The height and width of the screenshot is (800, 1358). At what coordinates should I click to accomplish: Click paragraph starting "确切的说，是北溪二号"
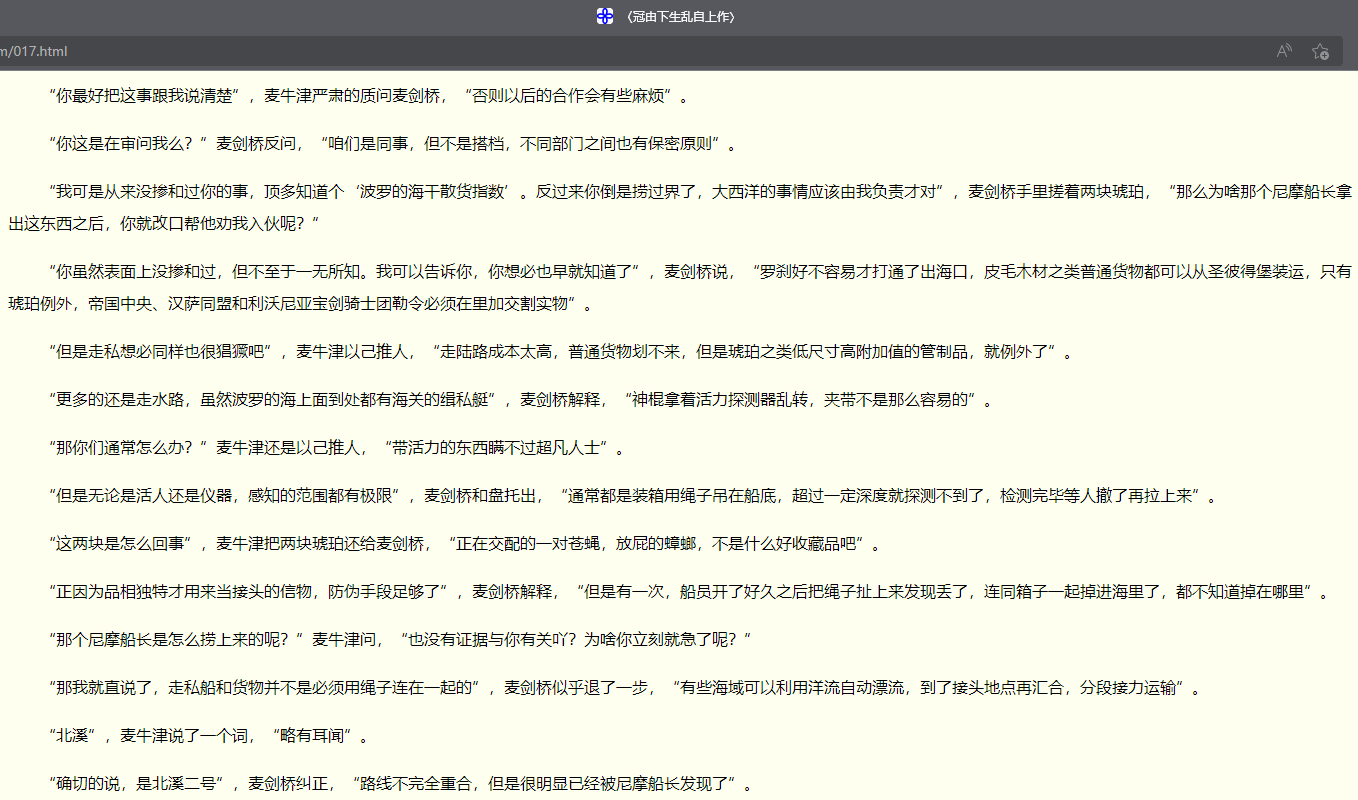401,783
